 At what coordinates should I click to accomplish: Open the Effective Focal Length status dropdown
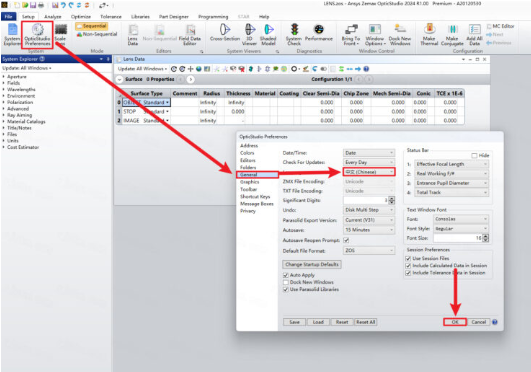pyautogui.click(x=451, y=164)
